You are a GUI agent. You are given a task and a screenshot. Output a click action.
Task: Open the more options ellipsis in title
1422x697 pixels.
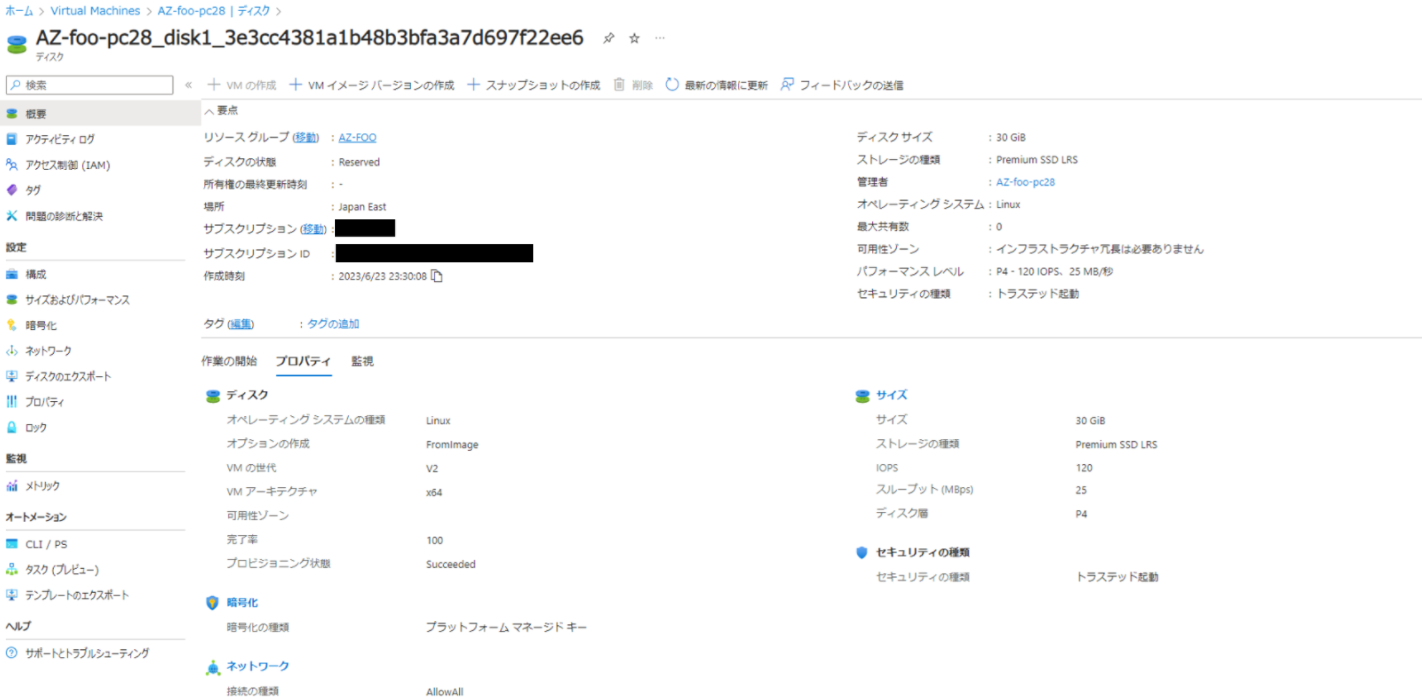tap(660, 38)
